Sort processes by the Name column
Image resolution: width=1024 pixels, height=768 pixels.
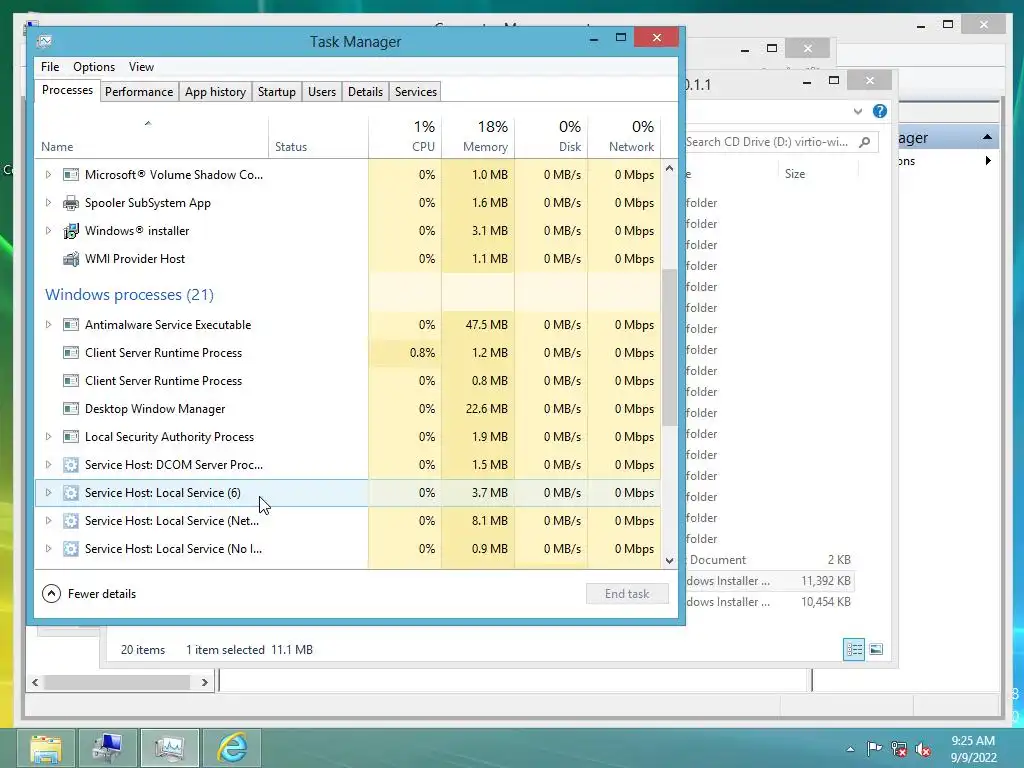(x=152, y=136)
